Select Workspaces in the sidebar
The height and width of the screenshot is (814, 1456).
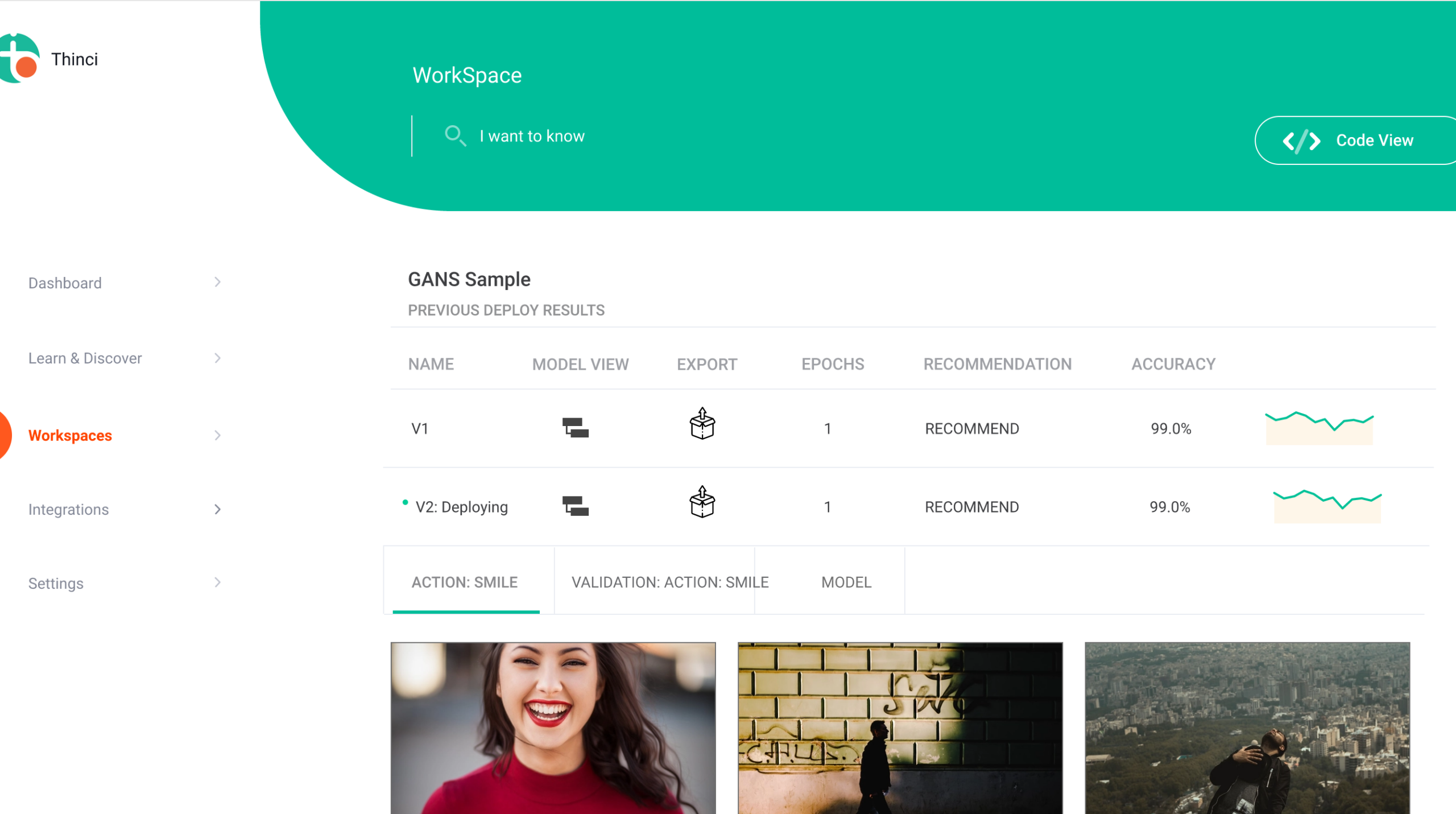pyautogui.click(x=70, y=436)
